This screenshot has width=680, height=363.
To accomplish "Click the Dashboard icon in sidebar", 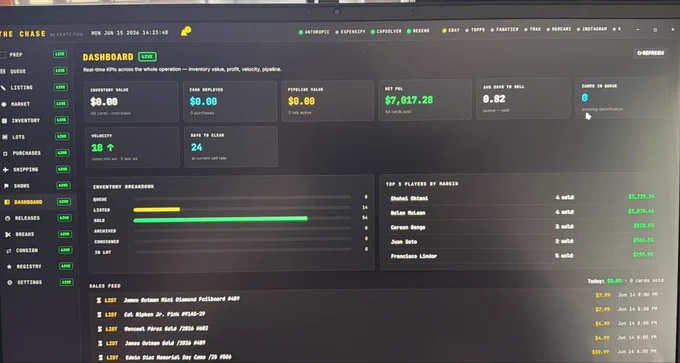I will tap(7, 202).
